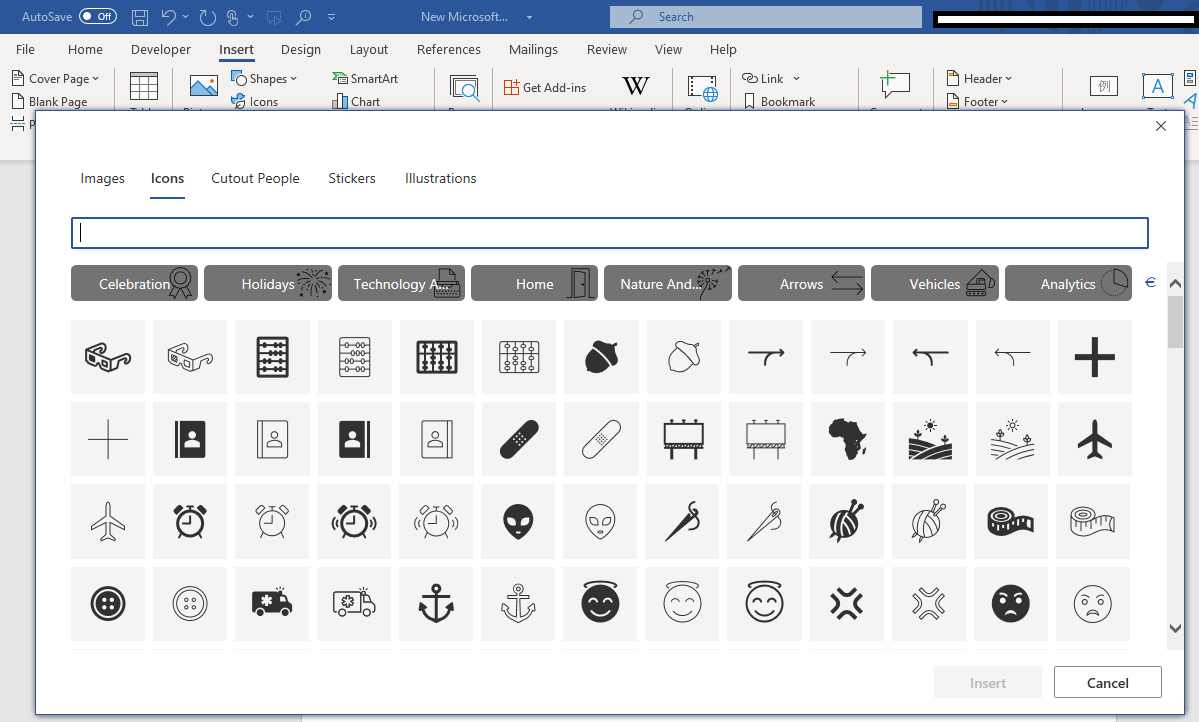Toggle the AutoSave switch
Screen dimensions: 1199x722
pos(98,16)
